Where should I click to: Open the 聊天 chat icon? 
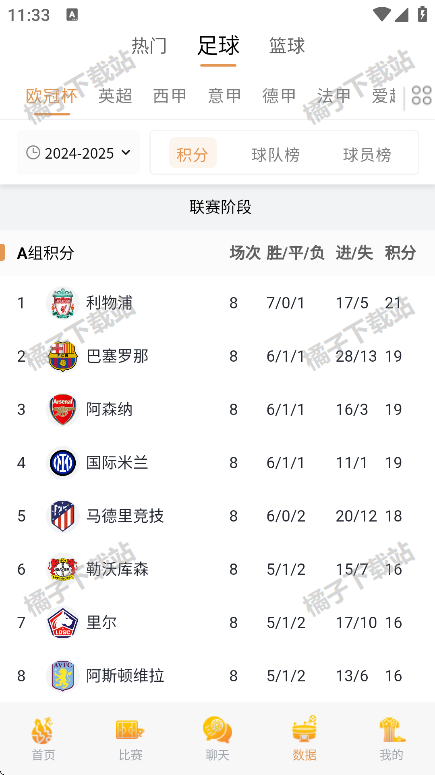coord(217,731)
